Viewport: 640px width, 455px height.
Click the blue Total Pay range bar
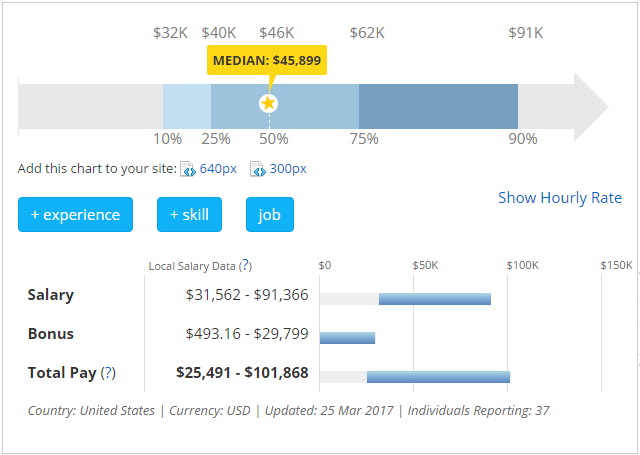pos(438,377)
